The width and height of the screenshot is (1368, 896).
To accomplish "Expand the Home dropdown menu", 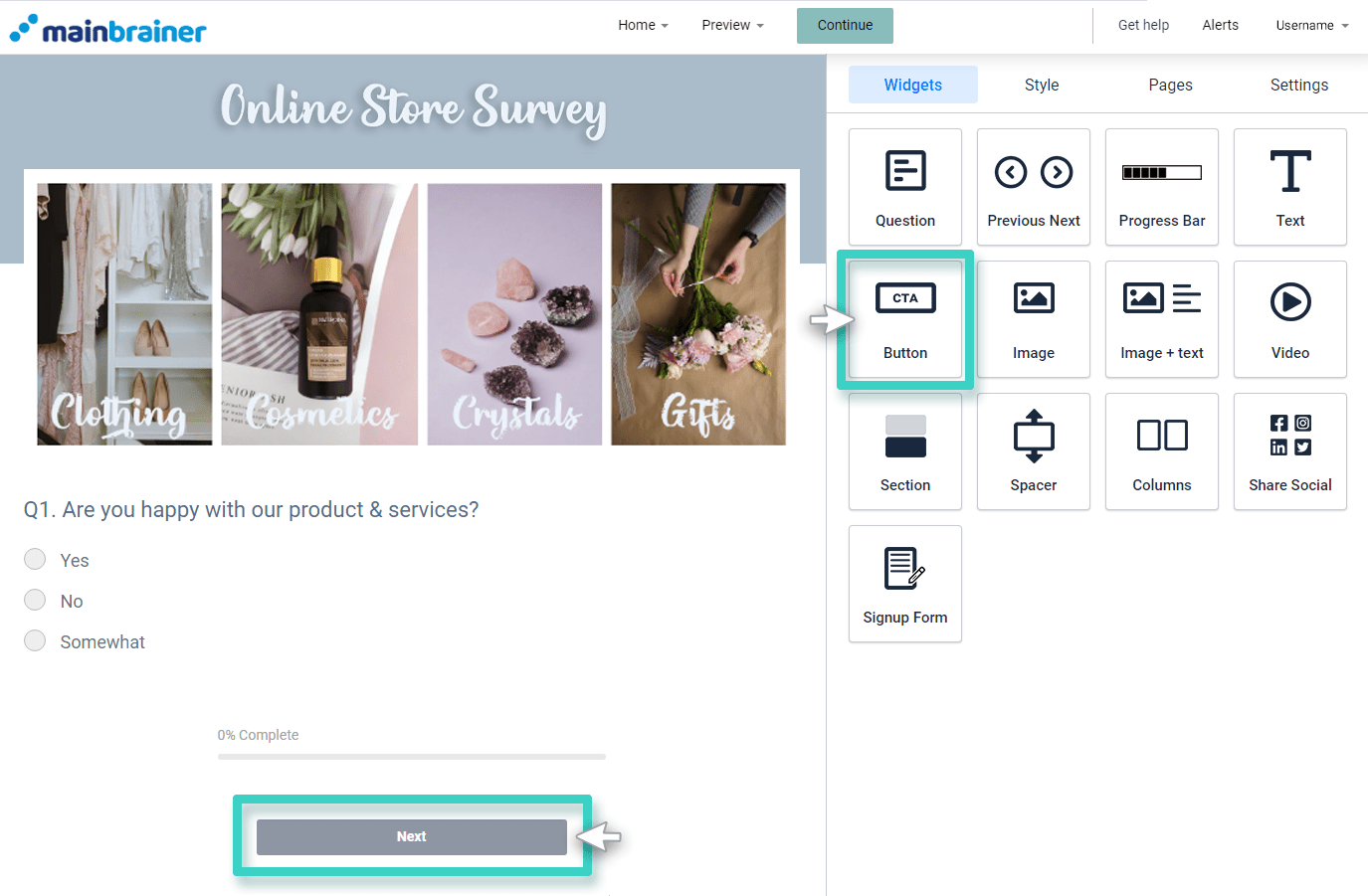I will coord(642,25).
